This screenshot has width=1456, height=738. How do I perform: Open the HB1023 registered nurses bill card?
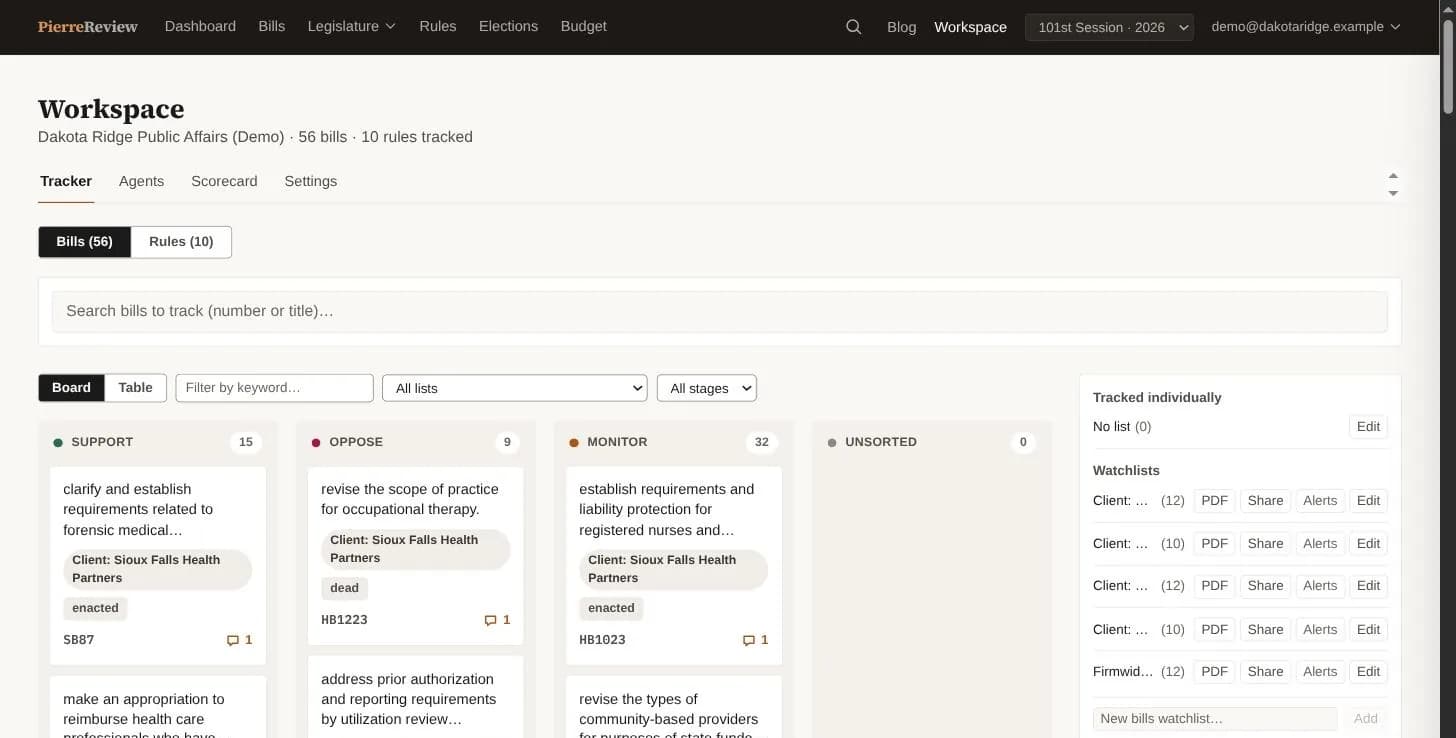click(674, 566)
